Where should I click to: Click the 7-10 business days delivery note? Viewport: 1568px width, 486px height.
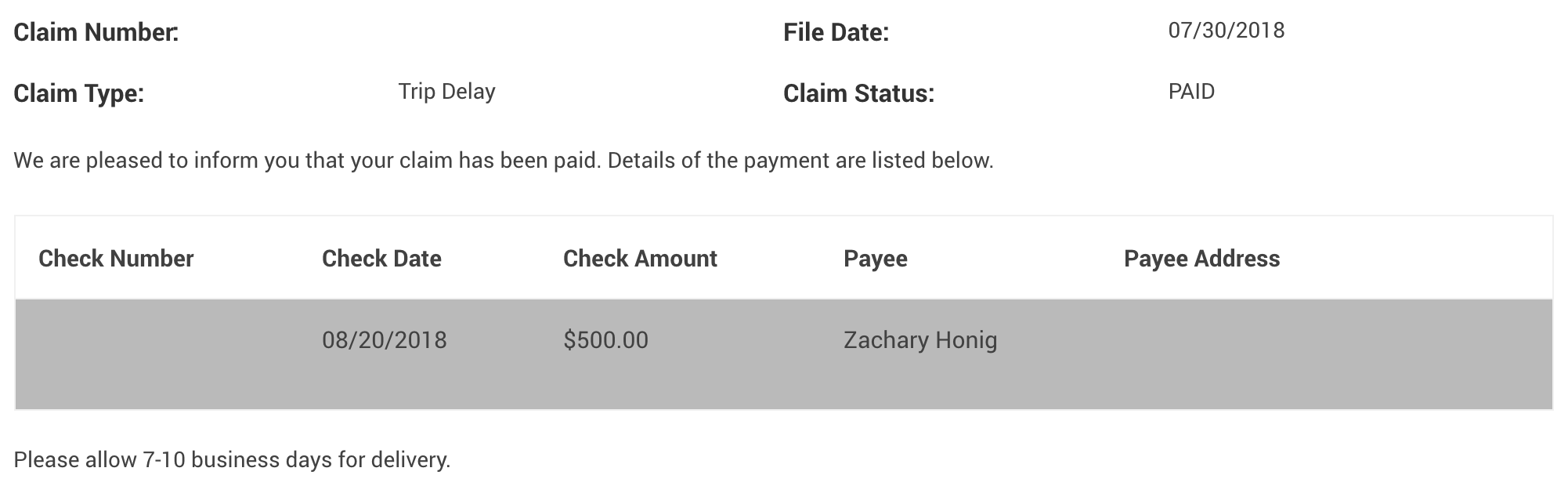point(232,460)
